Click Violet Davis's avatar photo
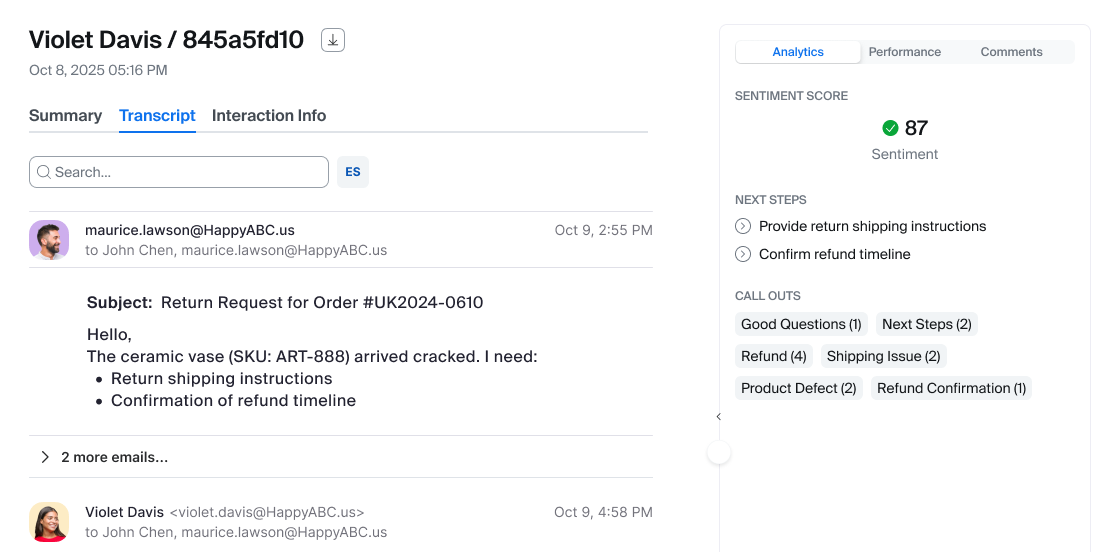1115x552 pixels. pyautogui.click(x=49, y=522)
